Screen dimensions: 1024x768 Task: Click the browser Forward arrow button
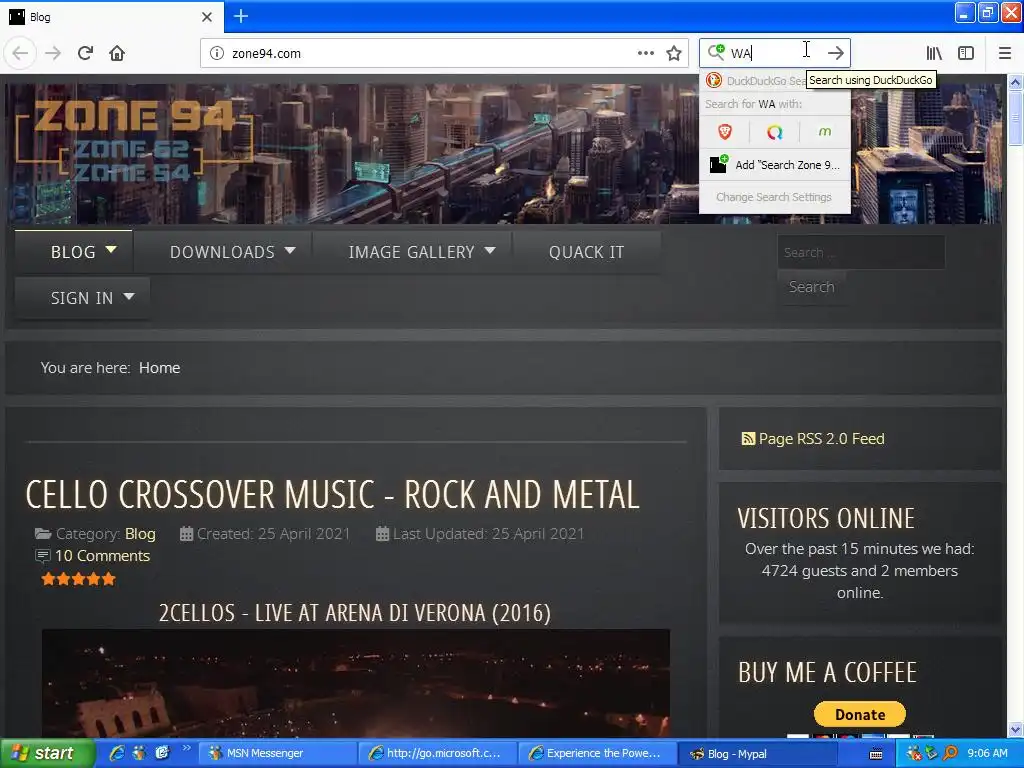click(x=53, y=53)
